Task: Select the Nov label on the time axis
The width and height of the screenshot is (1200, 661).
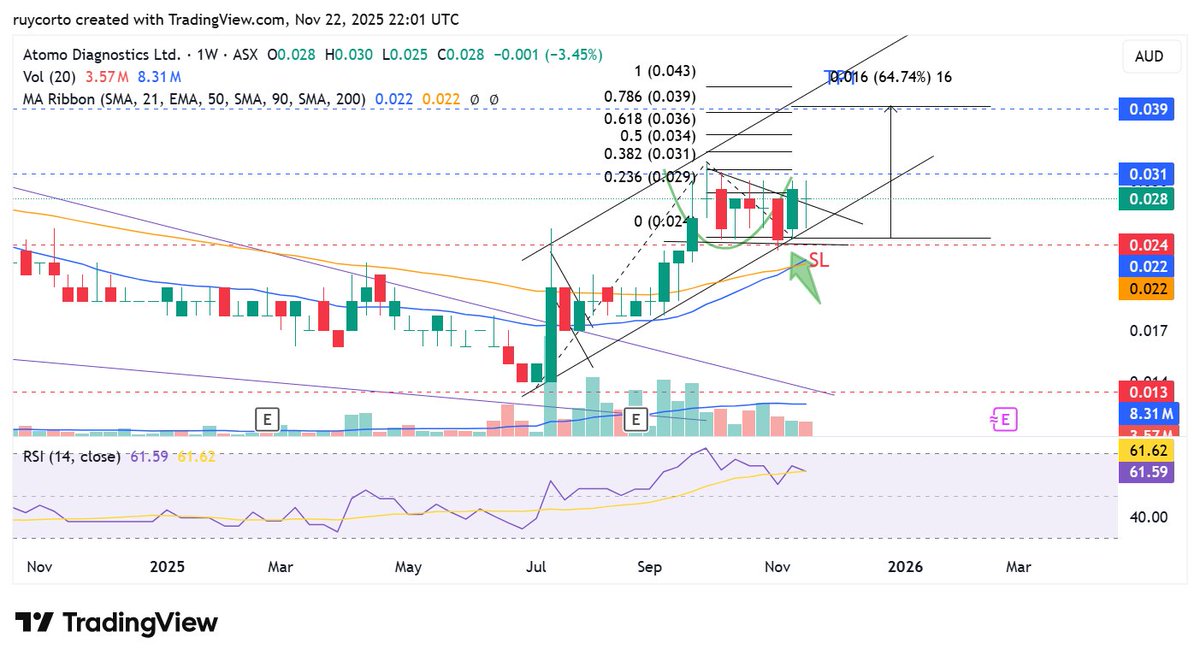Action: point(39,566)
